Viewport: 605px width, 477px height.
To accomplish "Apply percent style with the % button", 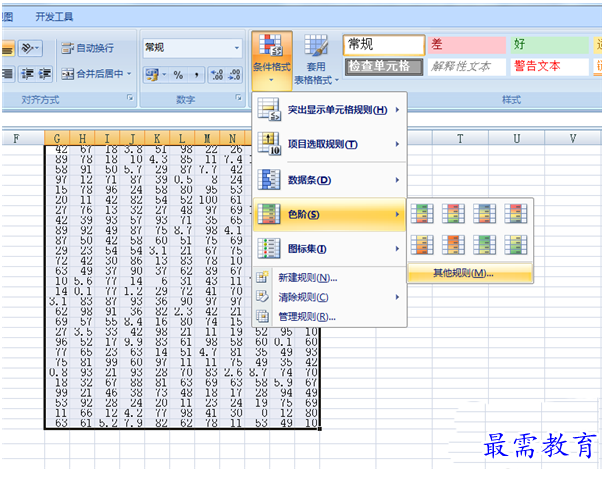I will (x=178, y=74).
